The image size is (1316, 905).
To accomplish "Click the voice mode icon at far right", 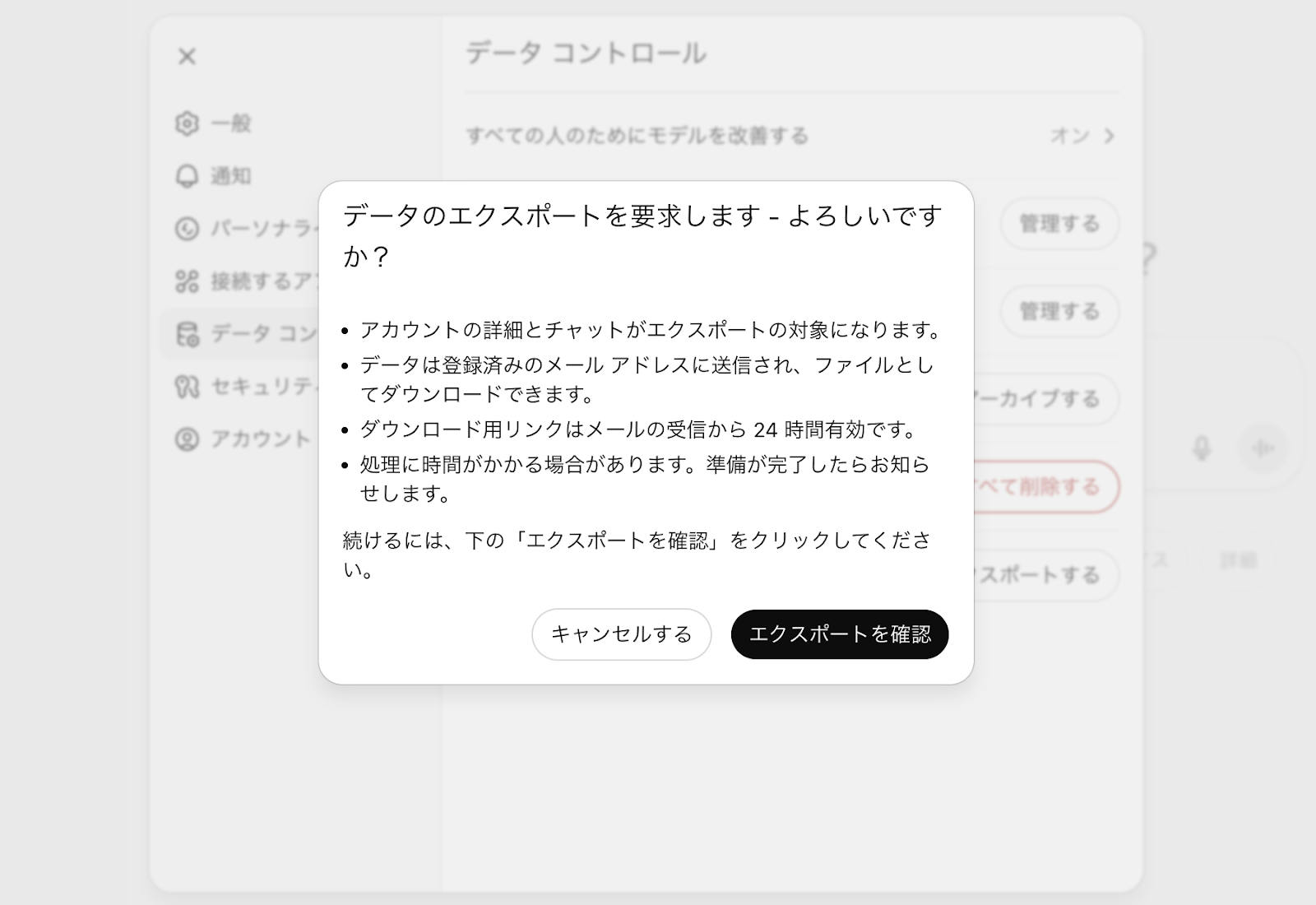I will [x=1264, y=449].
